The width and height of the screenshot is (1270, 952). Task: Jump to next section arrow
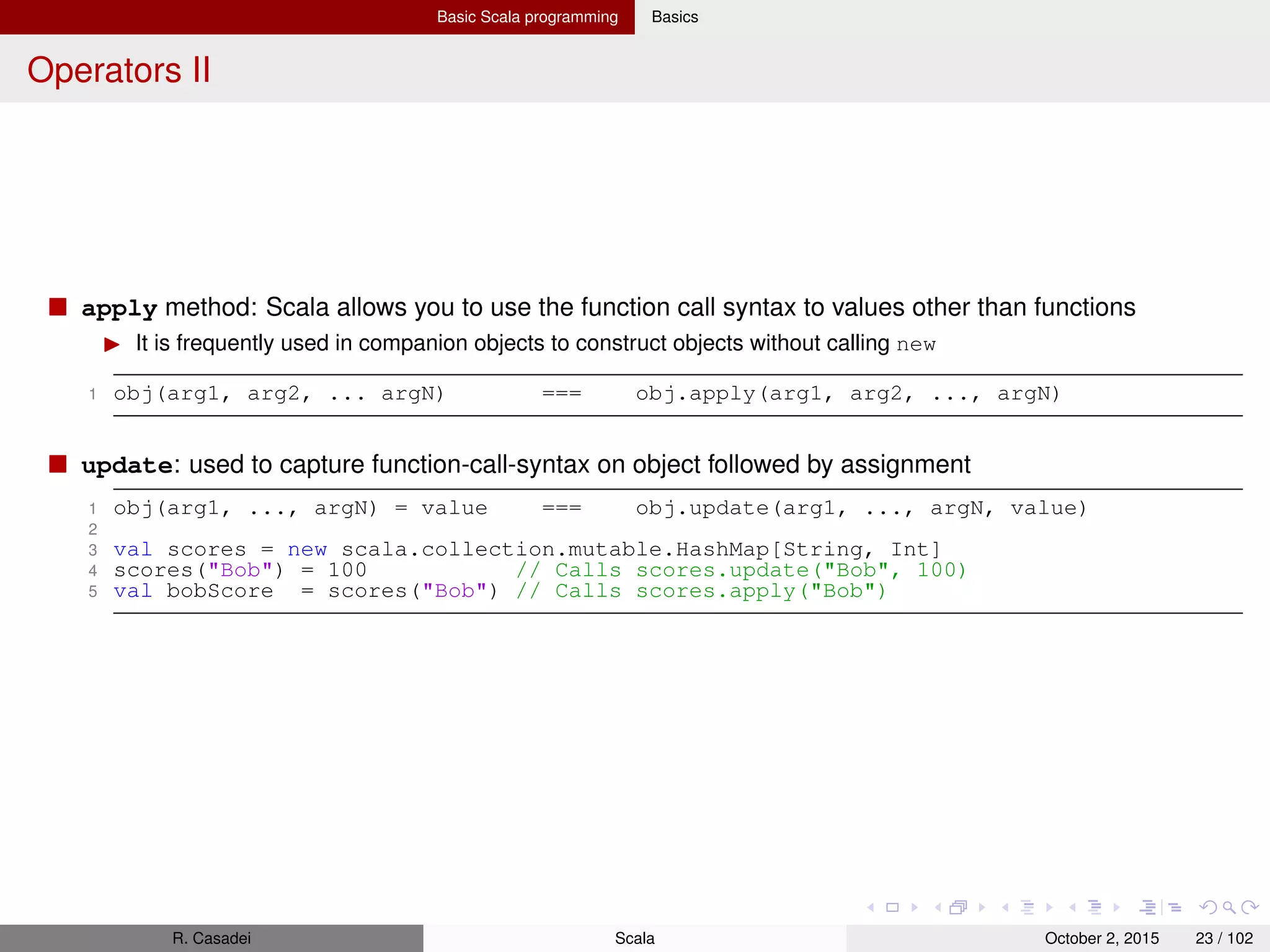[x=1117, y=907]
